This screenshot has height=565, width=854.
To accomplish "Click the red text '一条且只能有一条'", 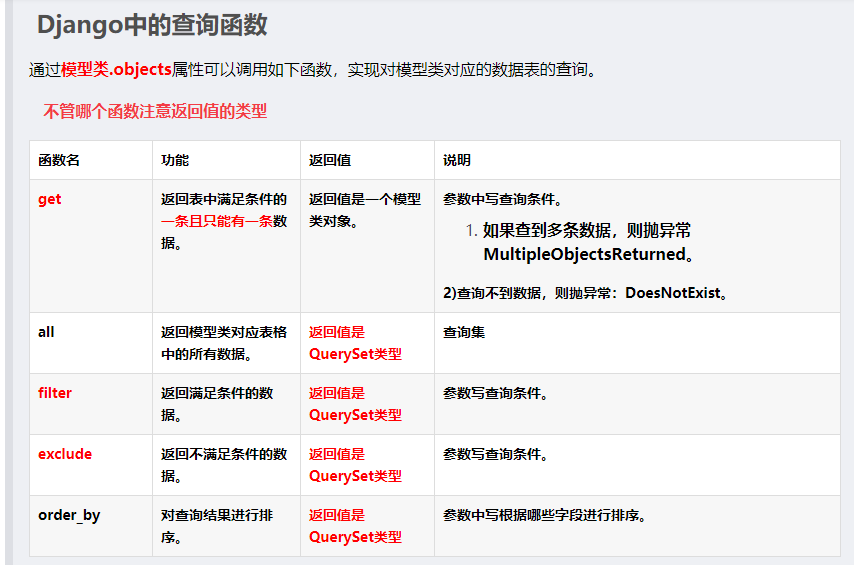I will 217,221.
